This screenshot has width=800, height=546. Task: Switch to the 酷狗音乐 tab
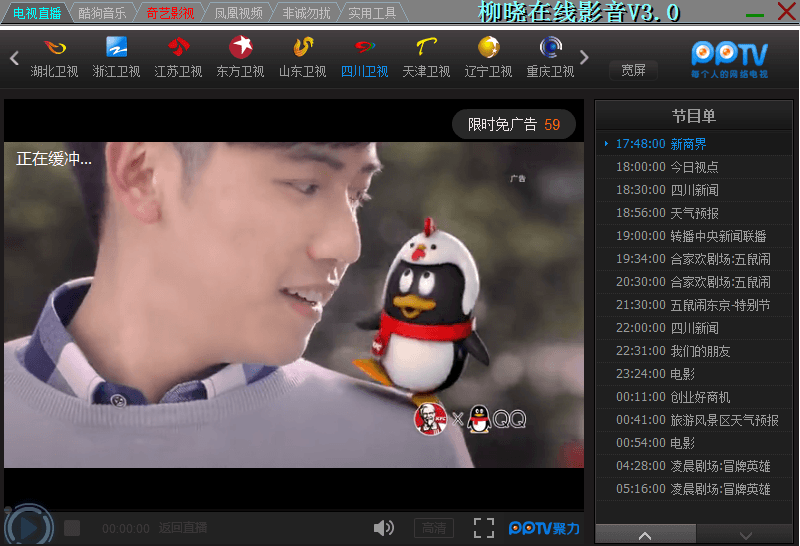[102, 13]
